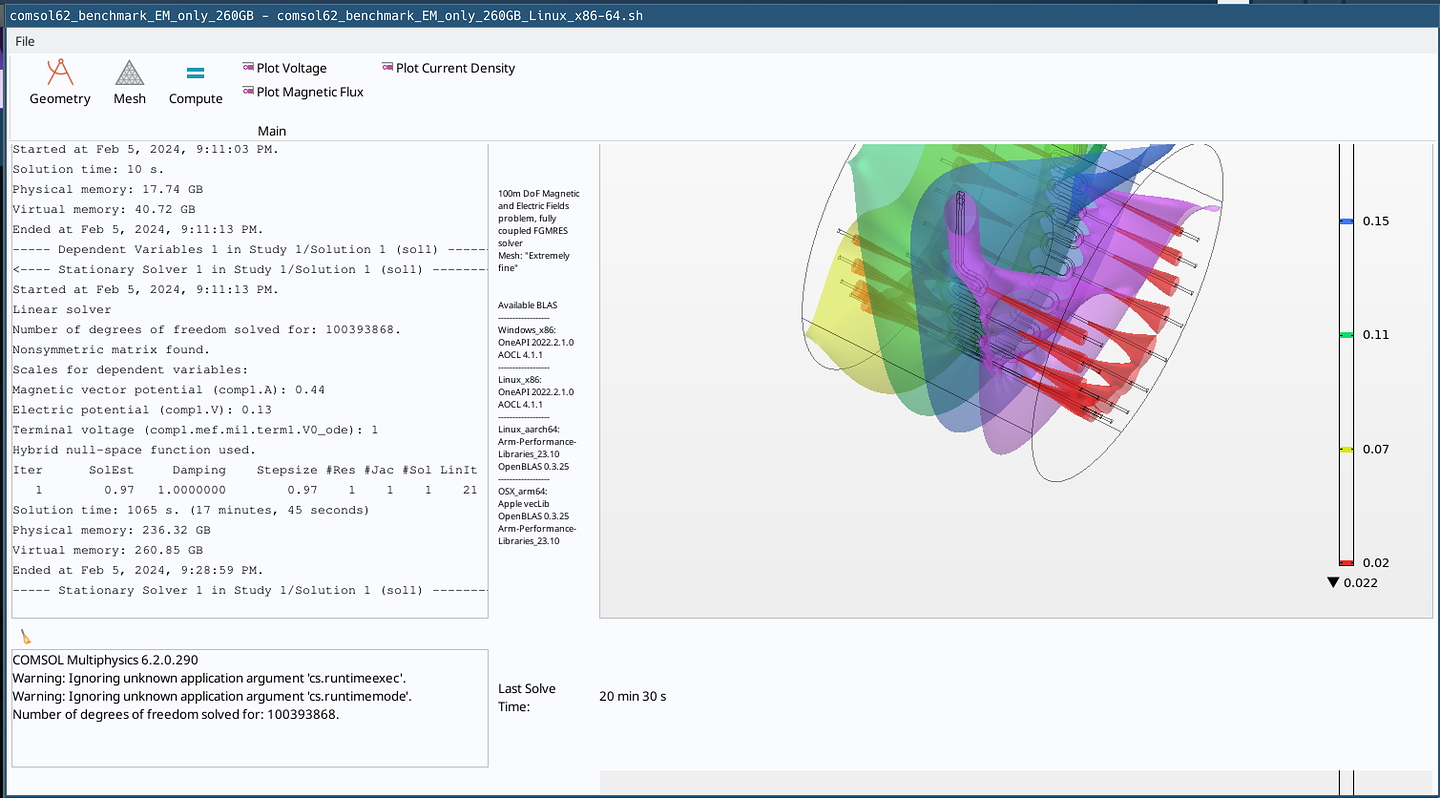Click the small plot icon beside Plot Voltage
Viewport: 1440px width, 798px height.
tap(246, 67)
